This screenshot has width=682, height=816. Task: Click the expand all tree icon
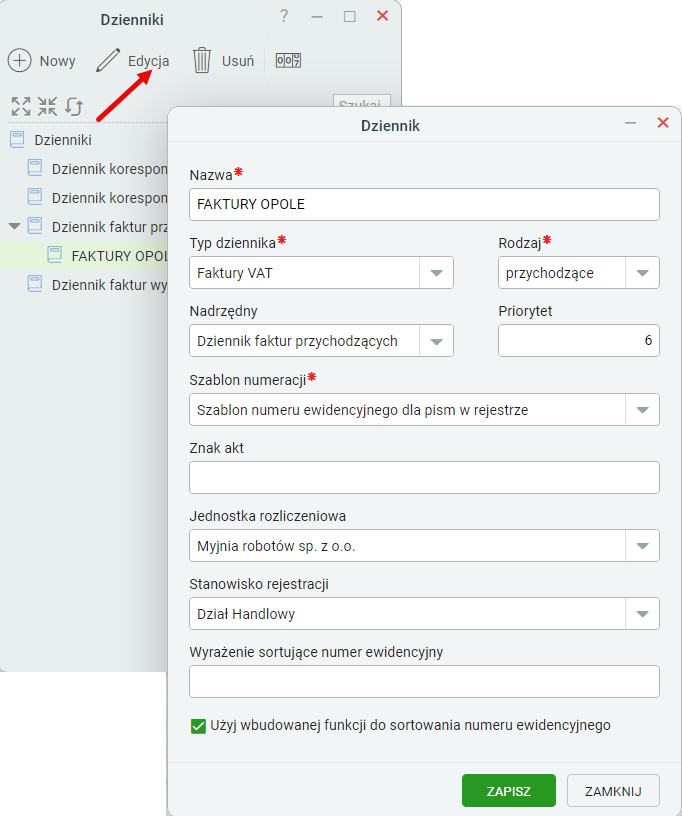[x=21, y=106]
